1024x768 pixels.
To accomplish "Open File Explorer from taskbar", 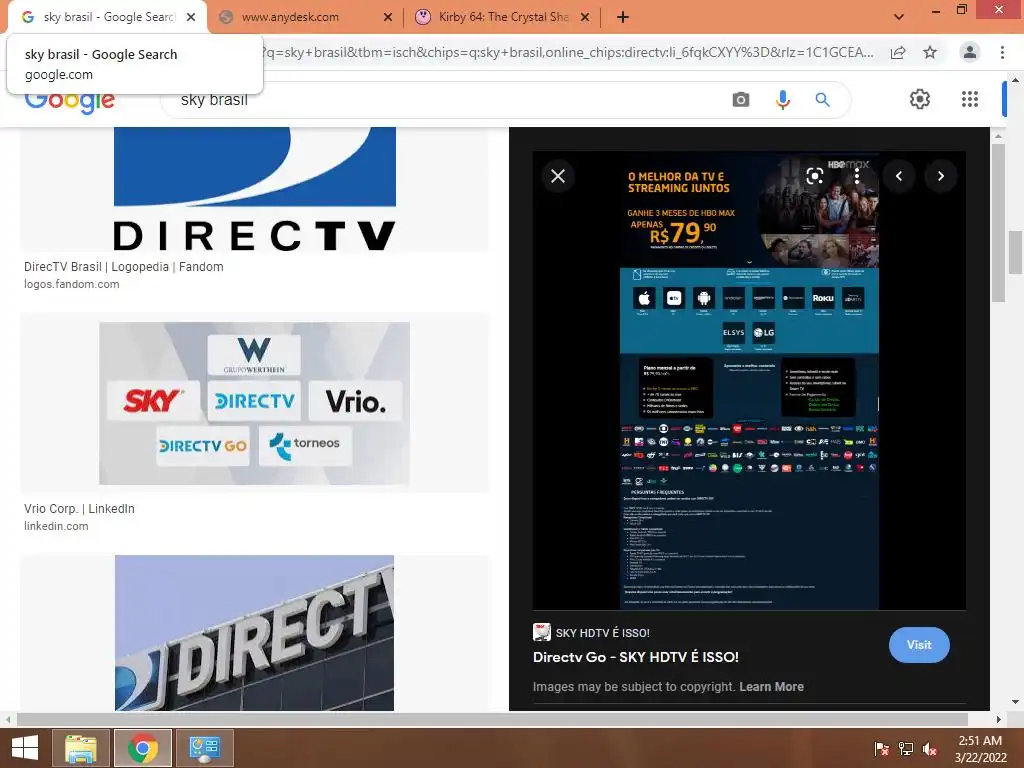I will pos(81,748).
